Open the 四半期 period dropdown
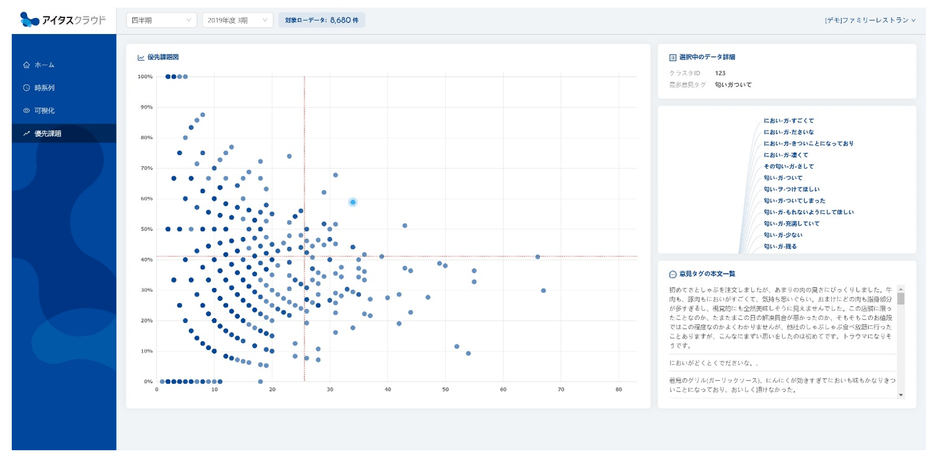The height and width of the screenshot is (459, 940). pyautogui.click(x=161, y=20)
